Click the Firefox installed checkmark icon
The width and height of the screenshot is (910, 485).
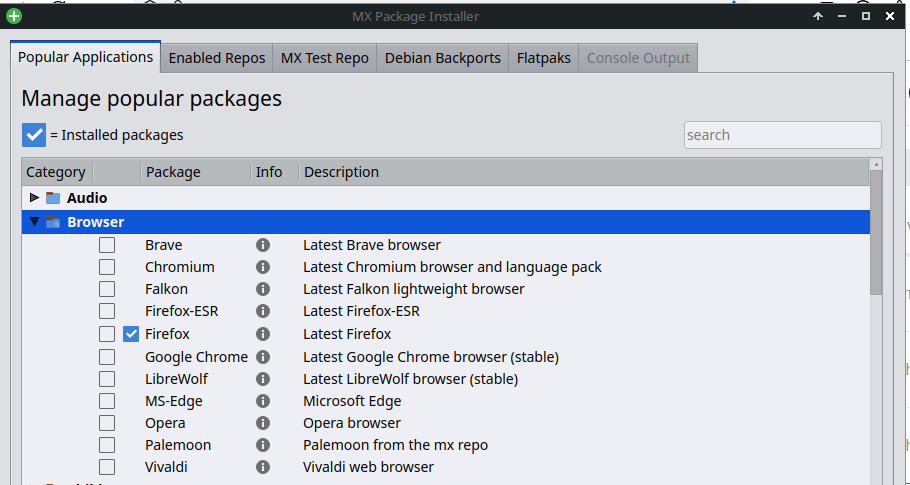coord(131,334)
